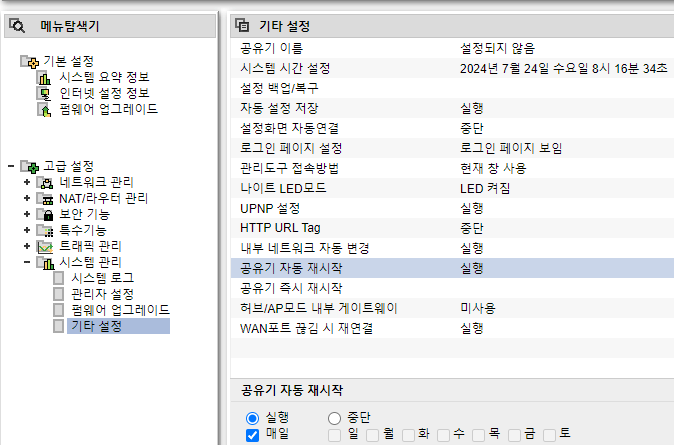Select the WAN포트 끊김 시 재연결 row

[x=452, y=328]
